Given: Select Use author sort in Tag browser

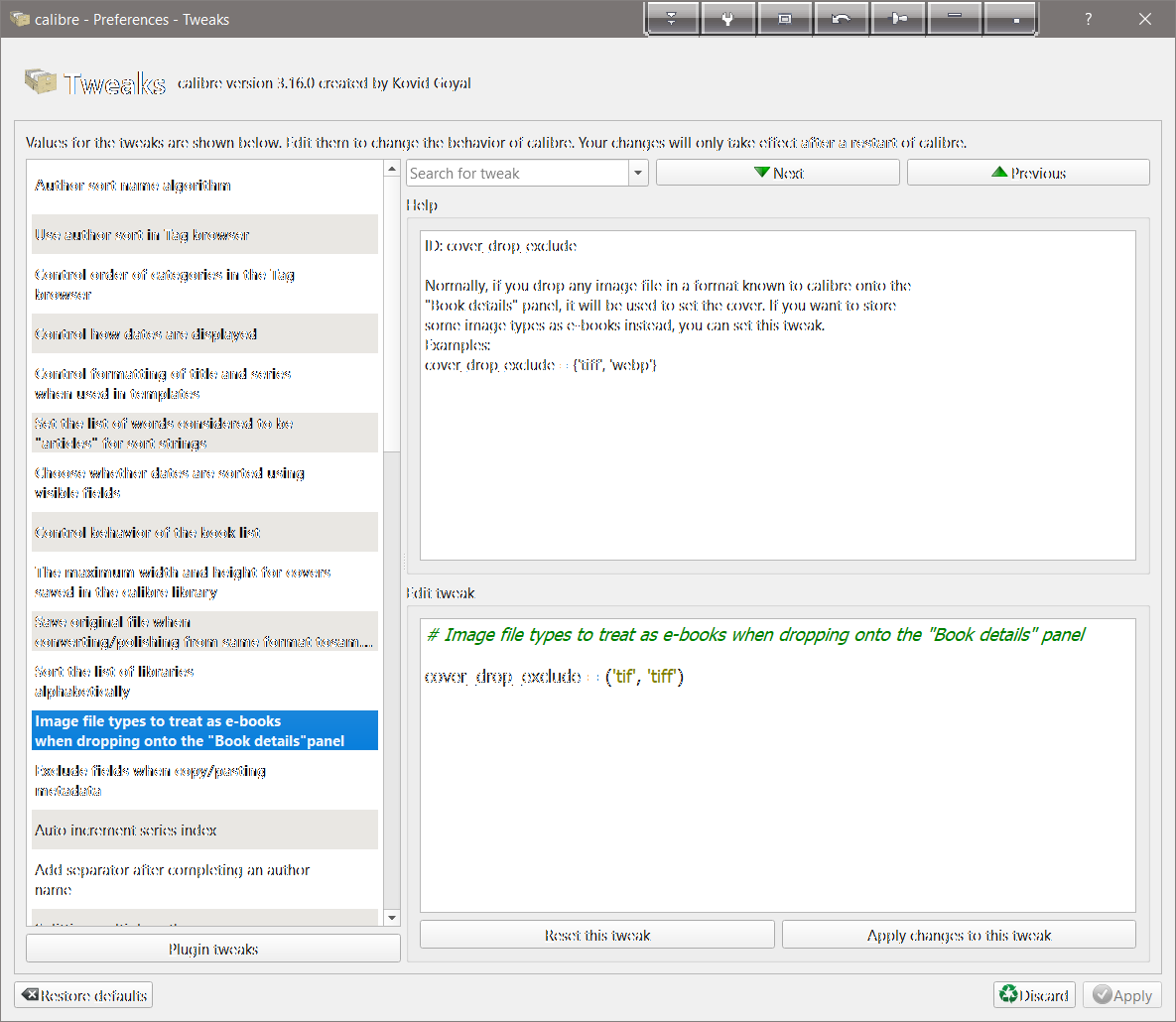Looking at the screenshot, I should (204, 235).
